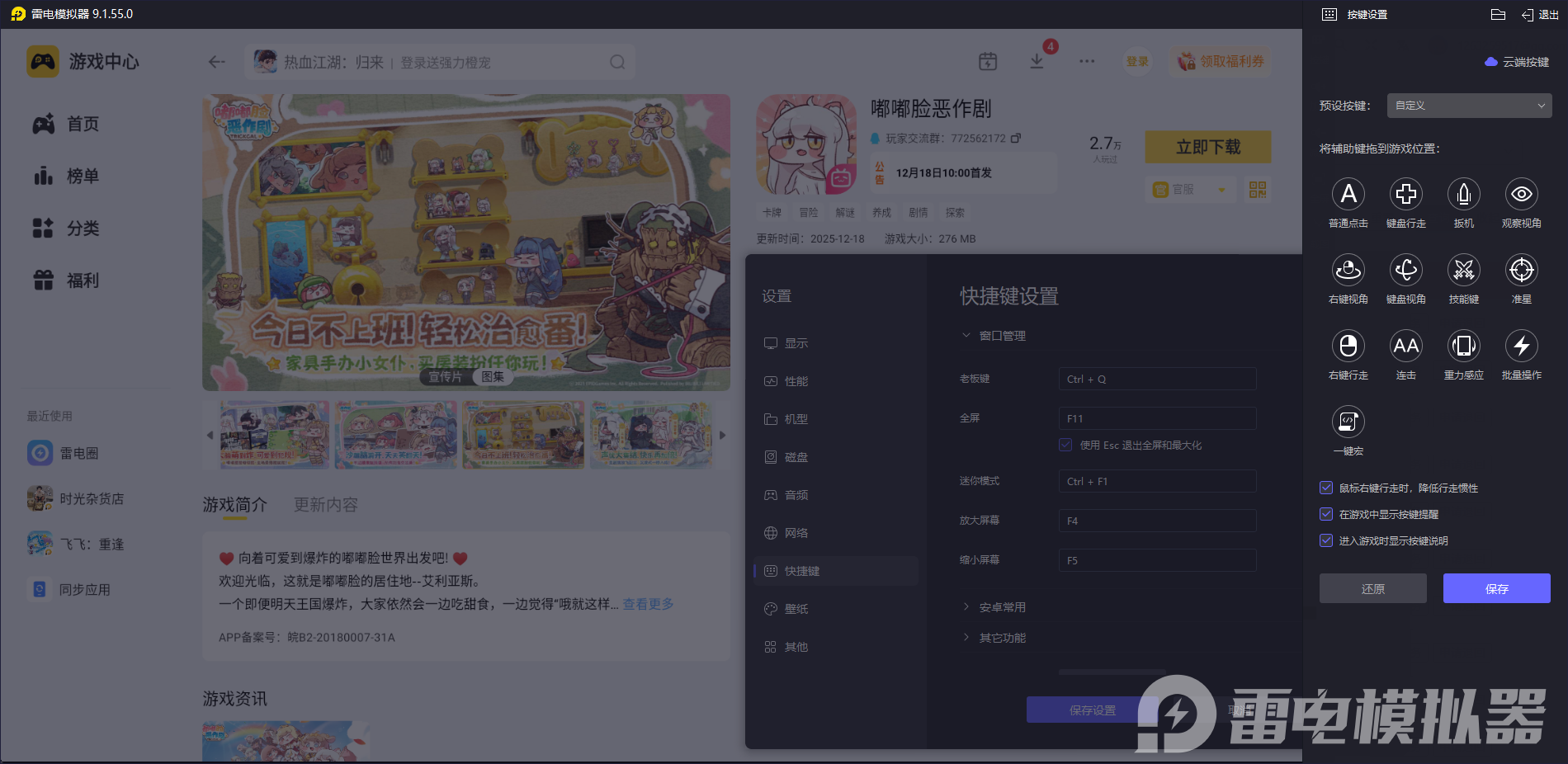Select the 一键宏 macro icon
Viewport: 1568px width, 764px height.
coord(1348,422)
